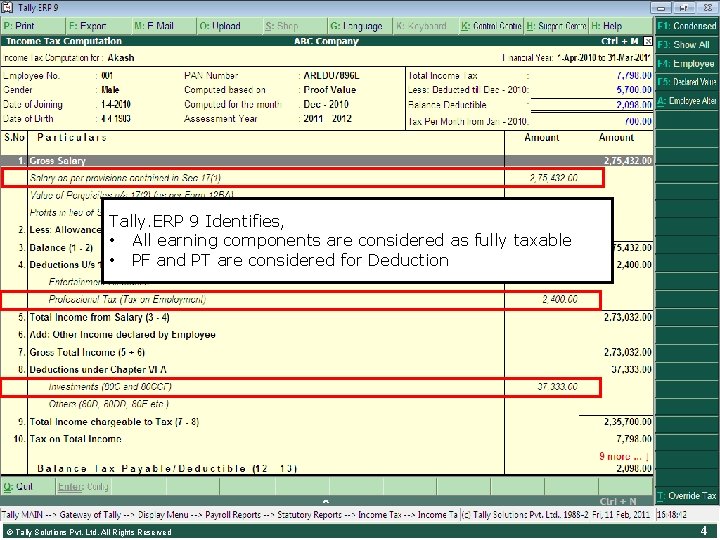Click the Enter: Config button
The height and width of the screenshot is (540, 720).
(83, 486)
